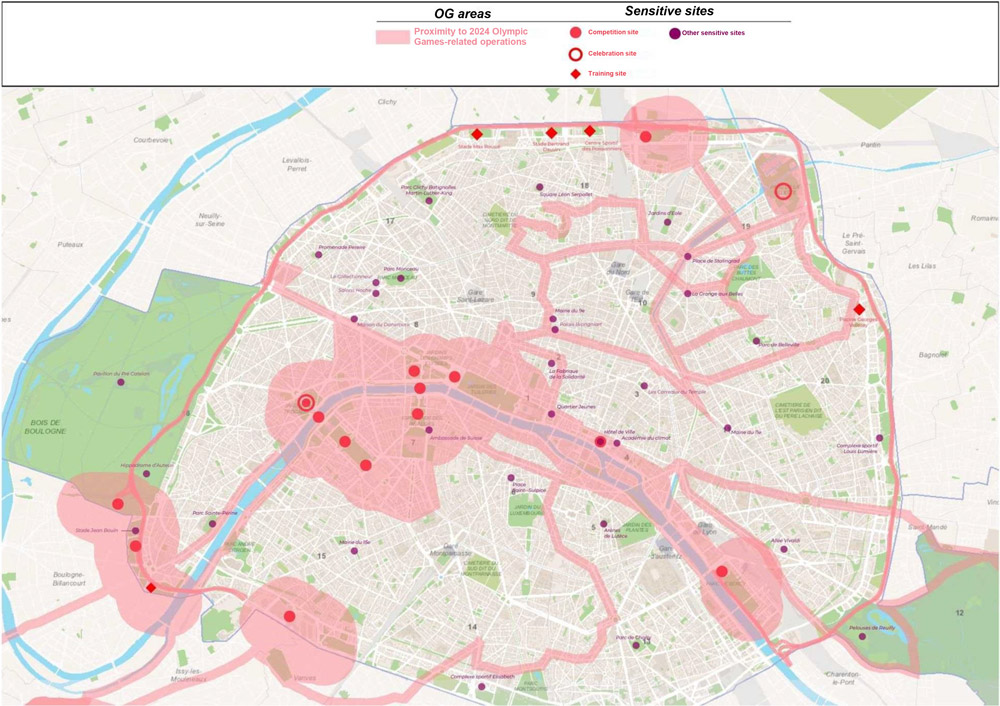This screenshot has height=706, width=1000.
Task: Click the Celebration site legend ring icon
Action: point(576,53)
